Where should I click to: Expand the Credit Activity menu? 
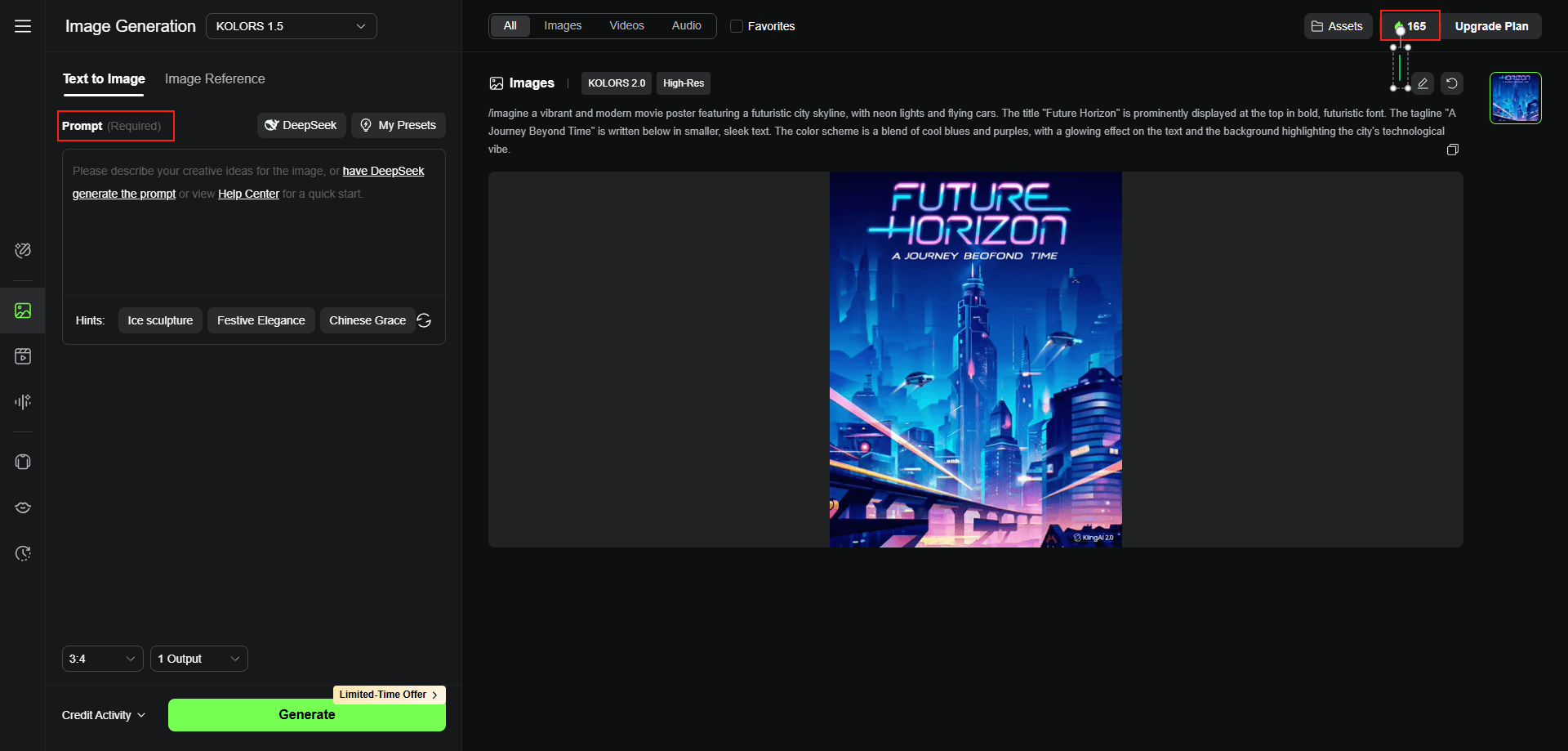[x=104, y=715]
